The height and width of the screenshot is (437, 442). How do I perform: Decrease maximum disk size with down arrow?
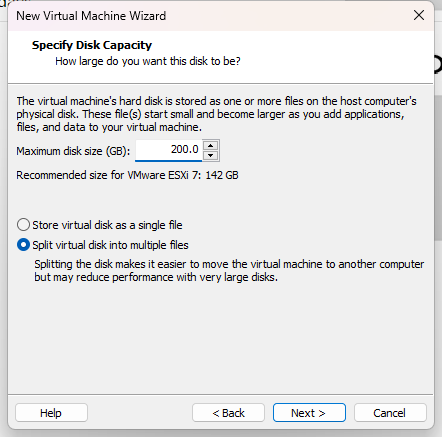[x=211, y=155]
